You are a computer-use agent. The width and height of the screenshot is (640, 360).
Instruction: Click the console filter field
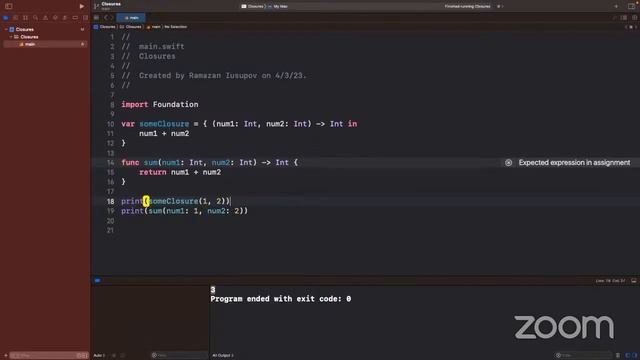pyautogui.click(x=583, y=356)
